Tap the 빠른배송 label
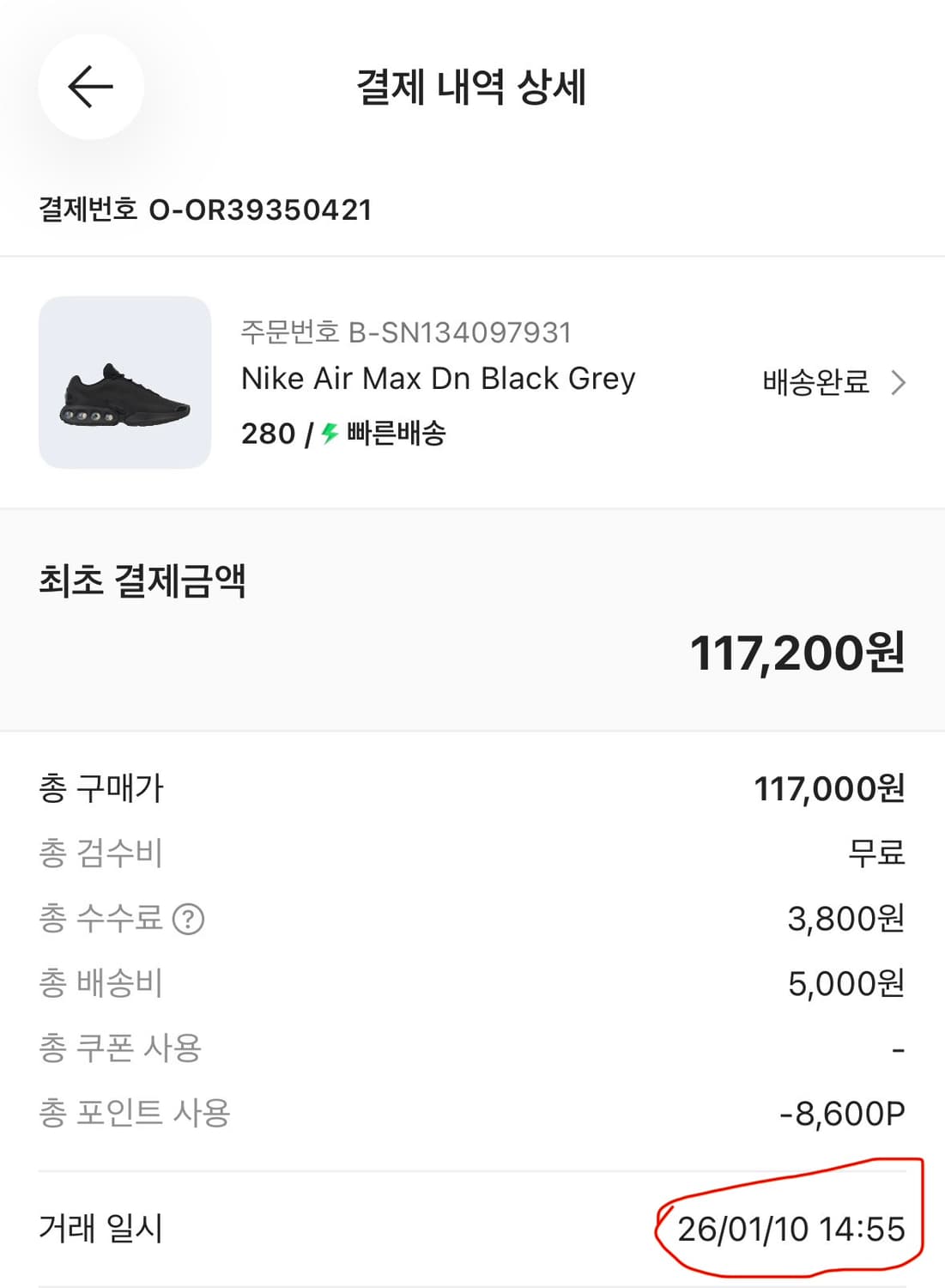 pyautogui.click(x=397, y=434)
